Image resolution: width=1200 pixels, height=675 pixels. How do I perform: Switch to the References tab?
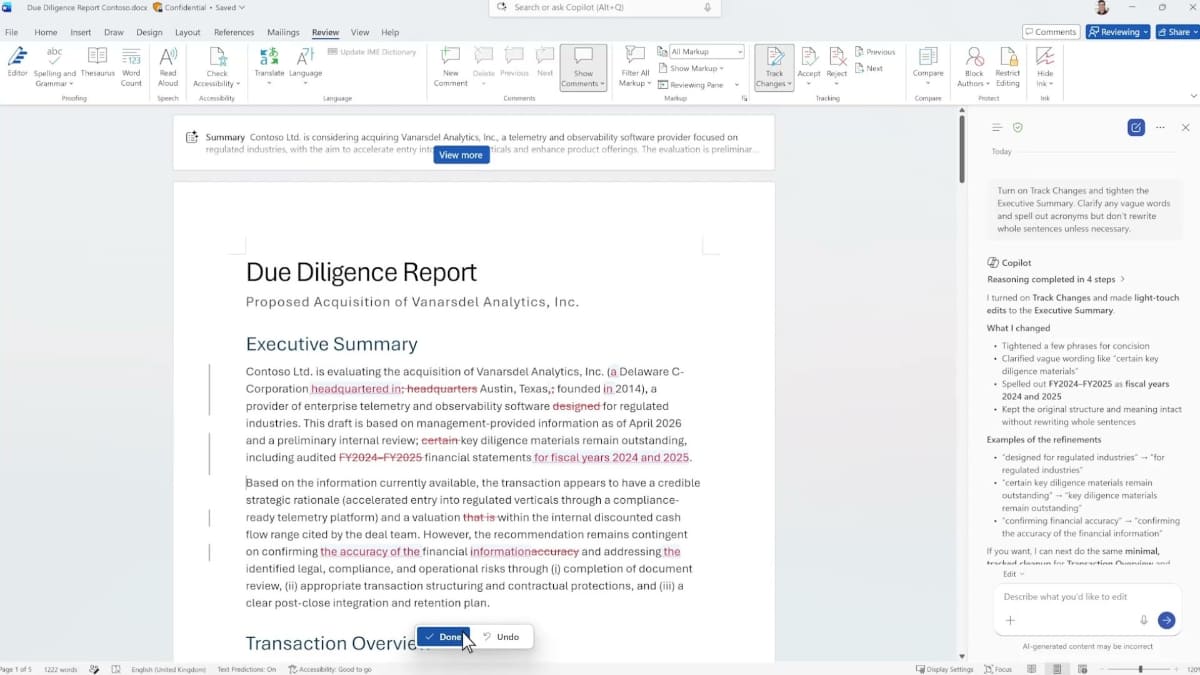point(234,32)
